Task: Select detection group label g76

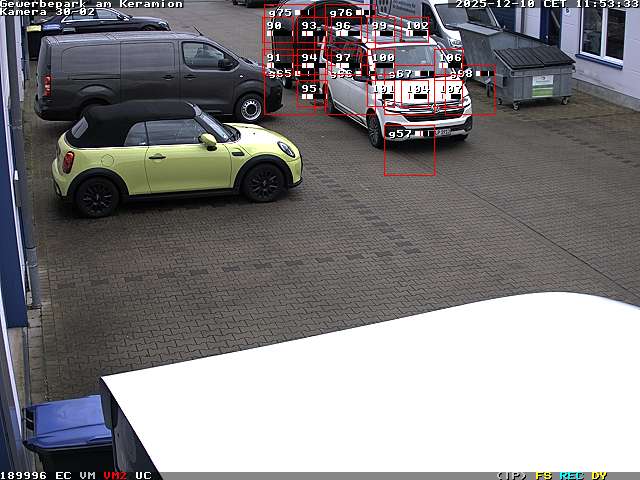Action: (x=341, y=13)
